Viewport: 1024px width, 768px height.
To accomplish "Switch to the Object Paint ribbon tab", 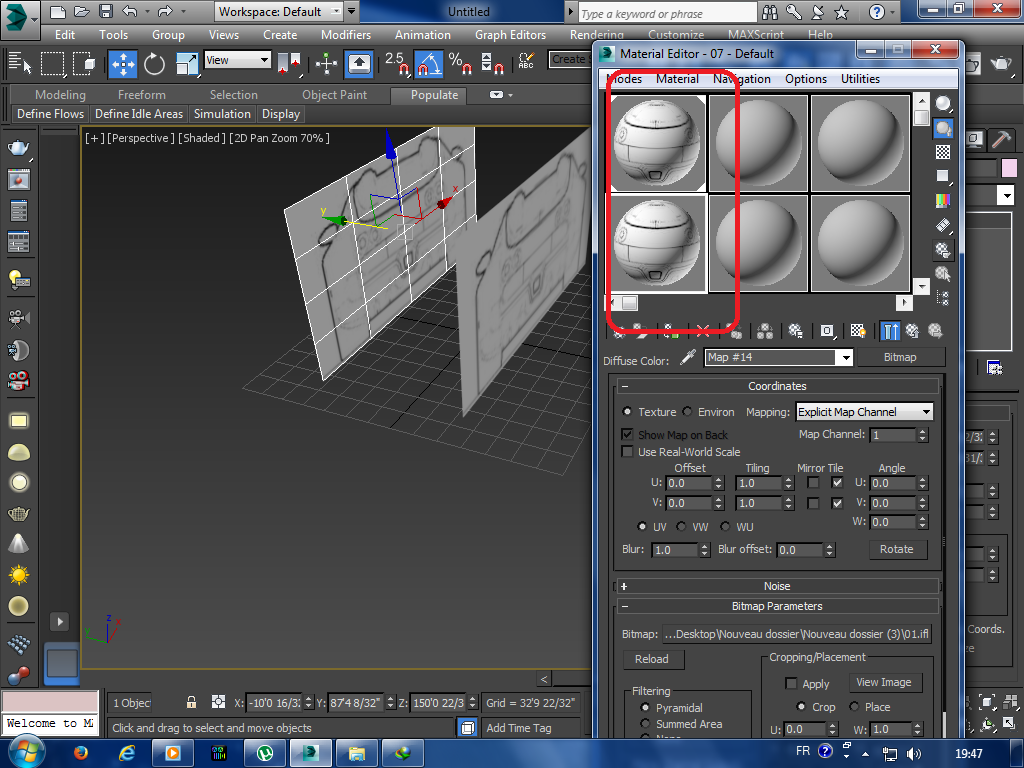I will (x=334, y=95).
